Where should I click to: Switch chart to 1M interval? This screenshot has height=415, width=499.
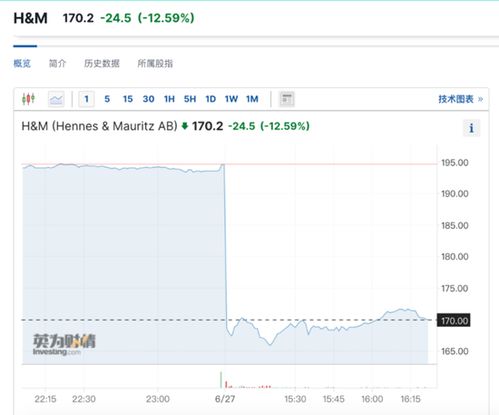tap(252, 99)
